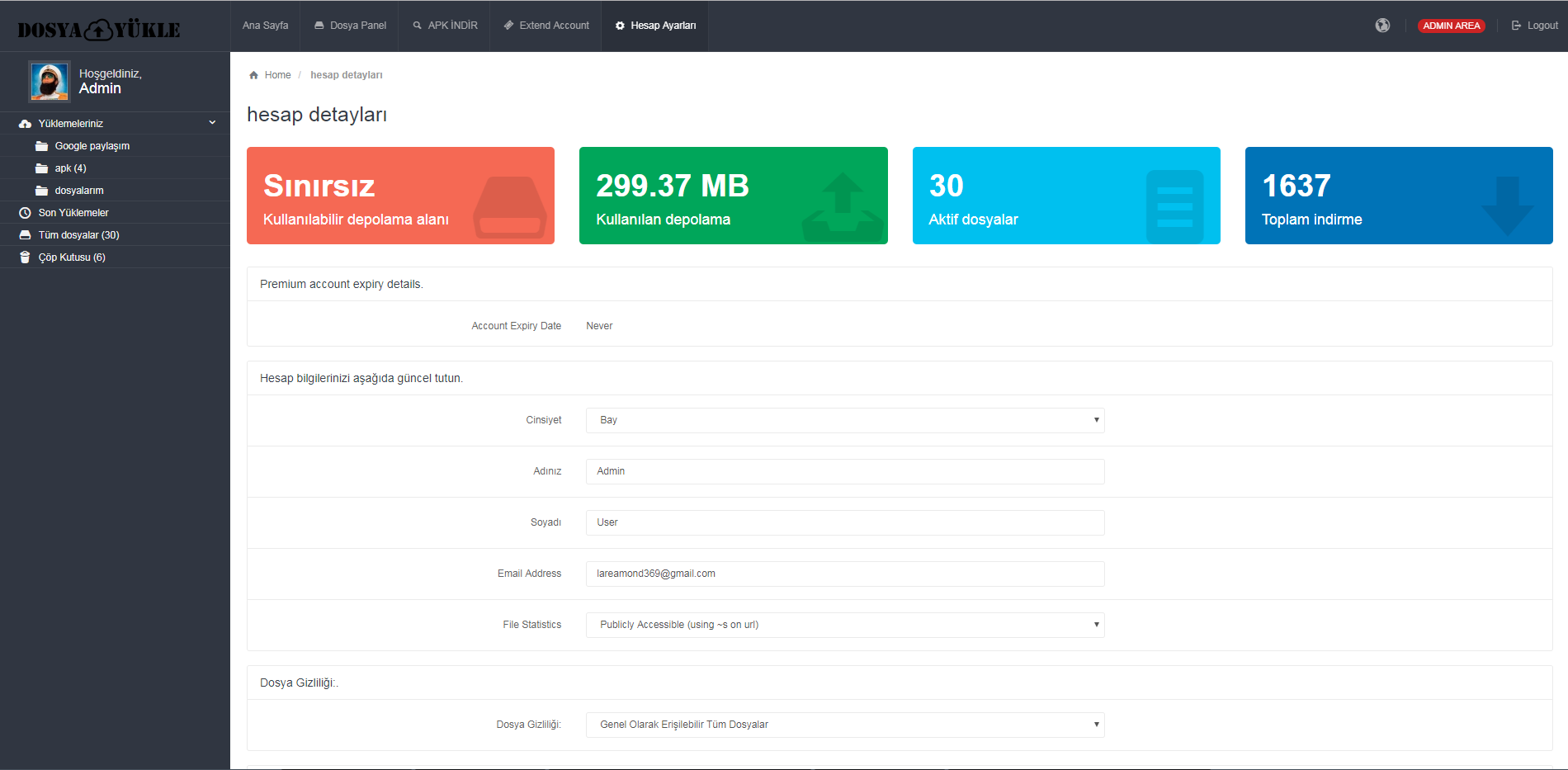Screen dimensions: 1568x770
Task: Click the Sınırsız storage card
Action: pyautogui.click(x=400, y=196)
